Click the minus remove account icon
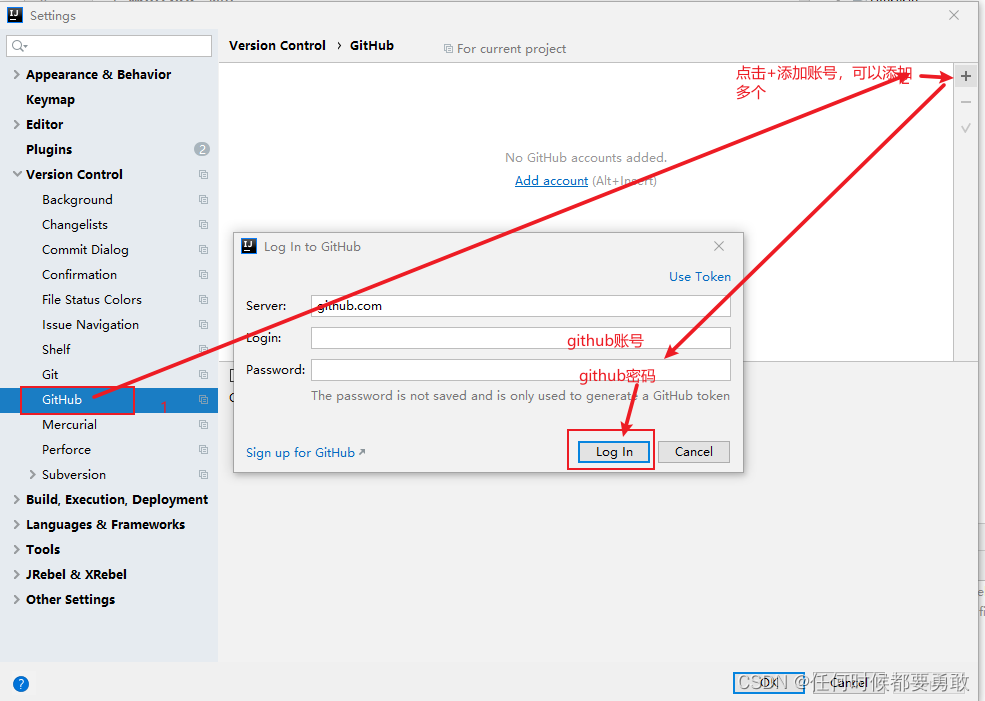The width and height of the screenshot is (985, 701). click(966, 102)
